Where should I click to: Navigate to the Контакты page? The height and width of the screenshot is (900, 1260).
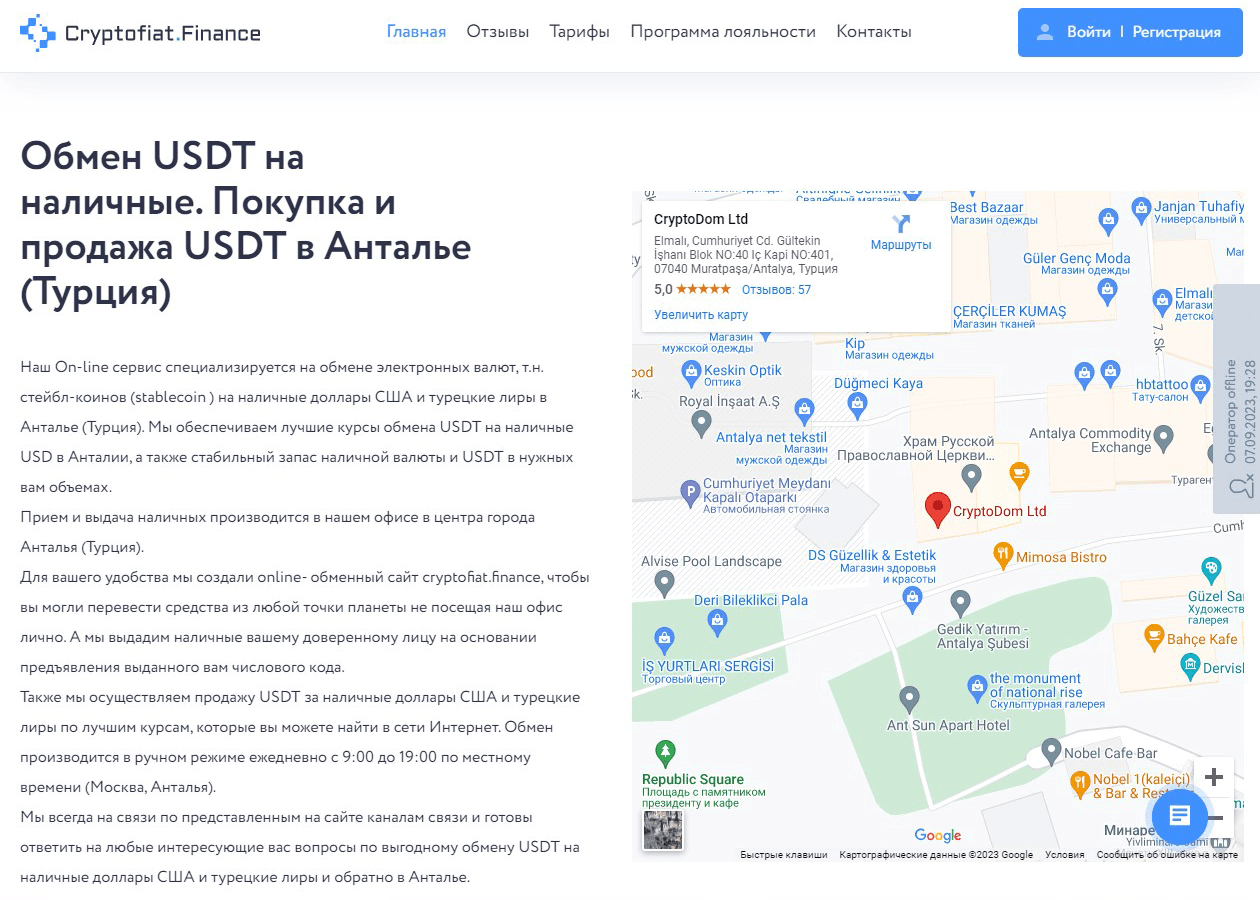pyautogui.click(x=874, y=32)
